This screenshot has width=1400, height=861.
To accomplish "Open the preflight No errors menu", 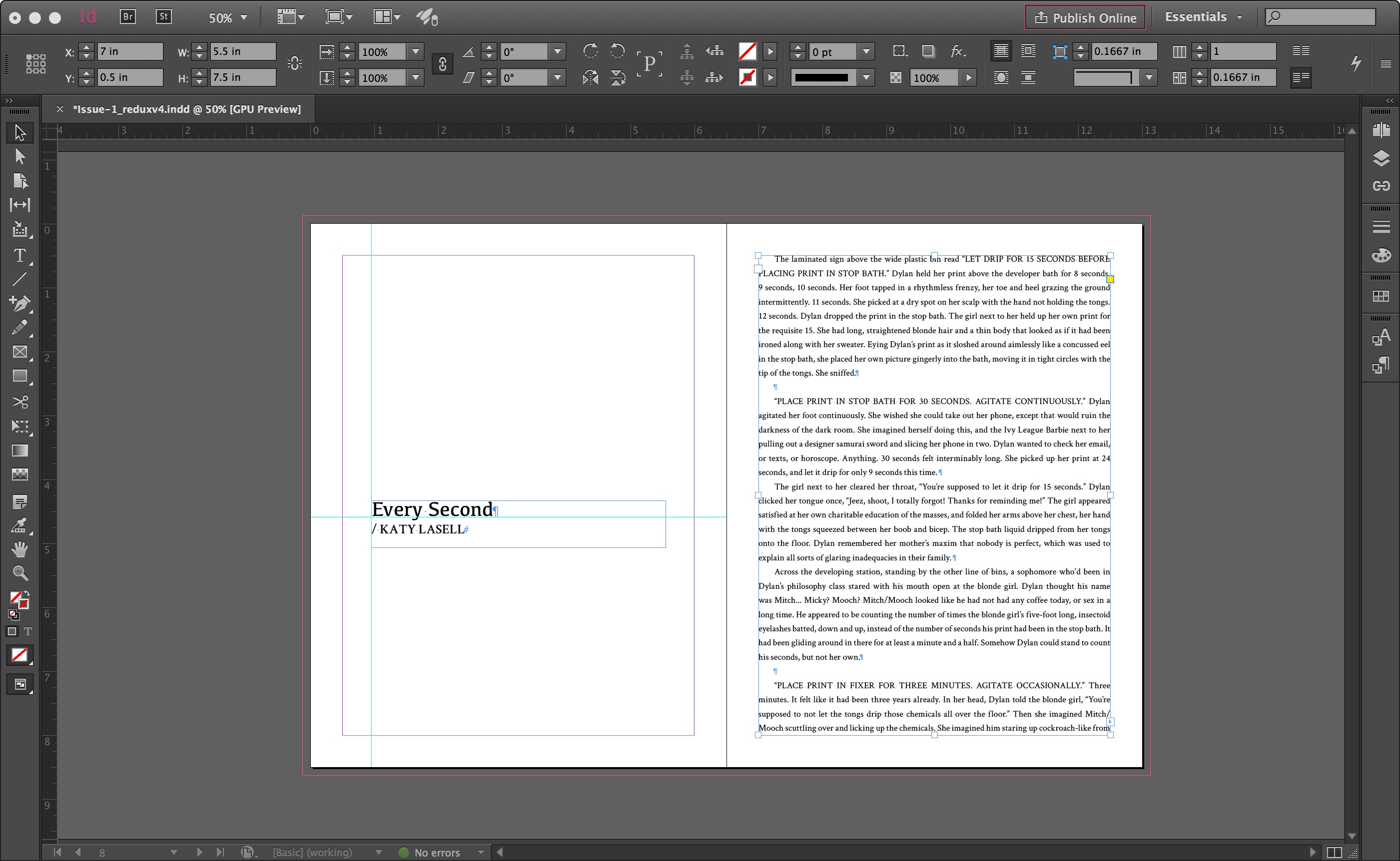I will point(481,853).
